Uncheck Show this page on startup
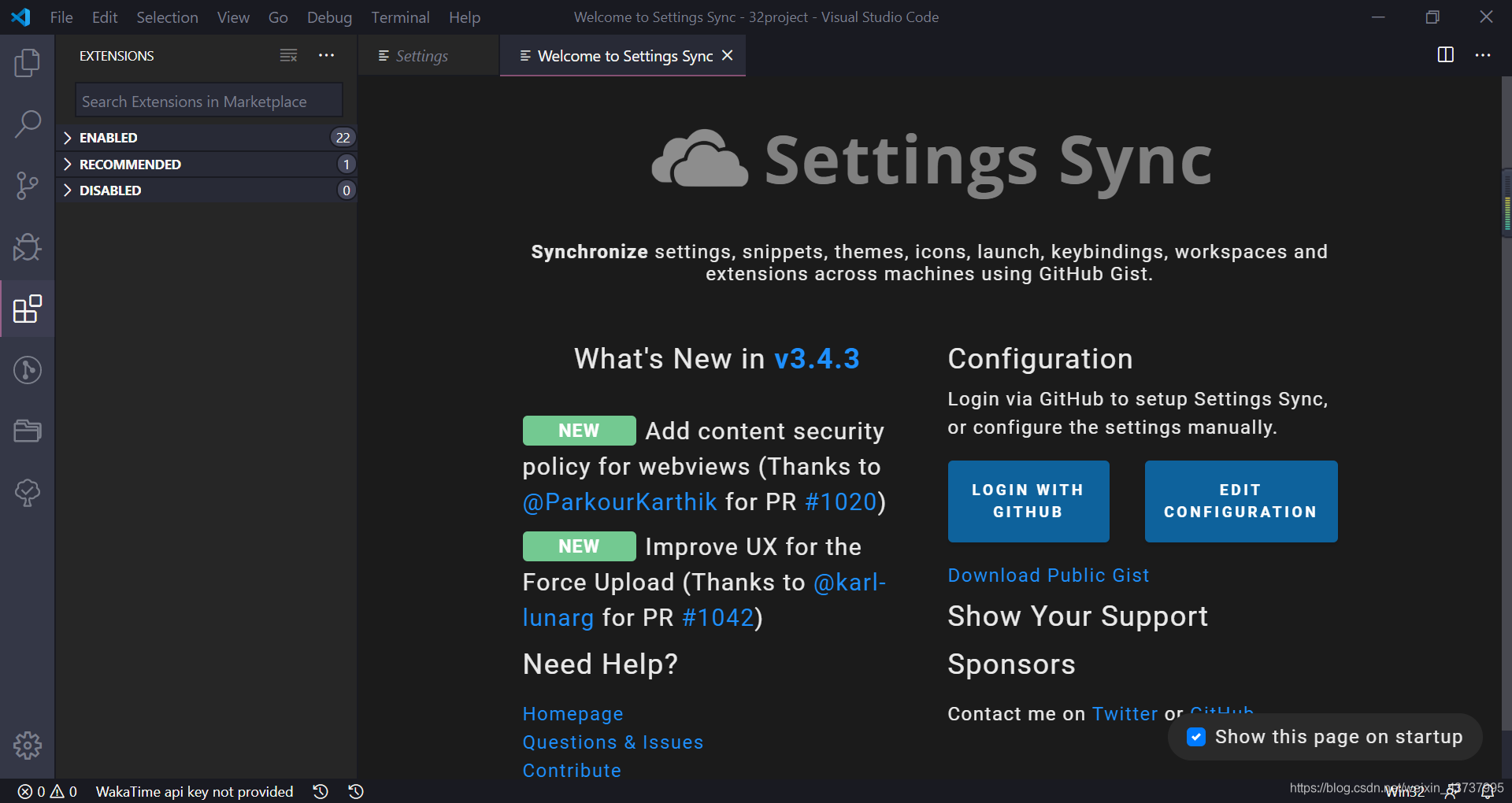 pyautogui.click(x=1195, y=737)
